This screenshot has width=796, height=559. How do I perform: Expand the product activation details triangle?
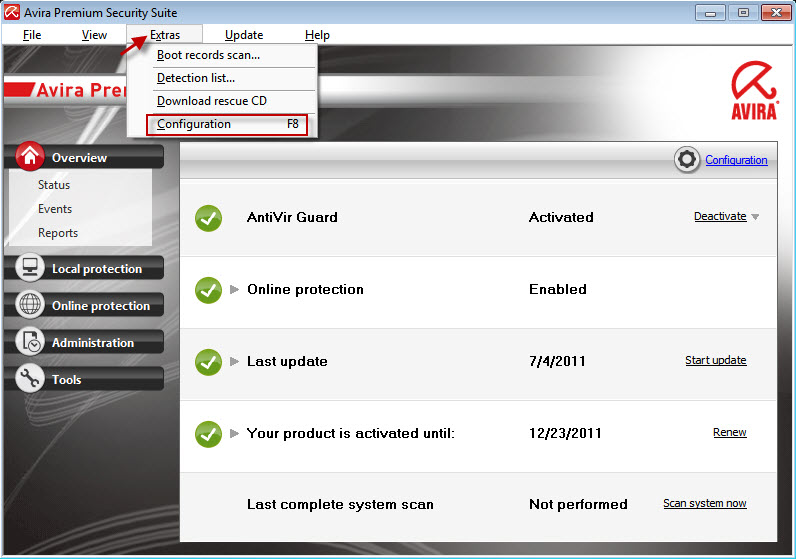coord(234,434)
